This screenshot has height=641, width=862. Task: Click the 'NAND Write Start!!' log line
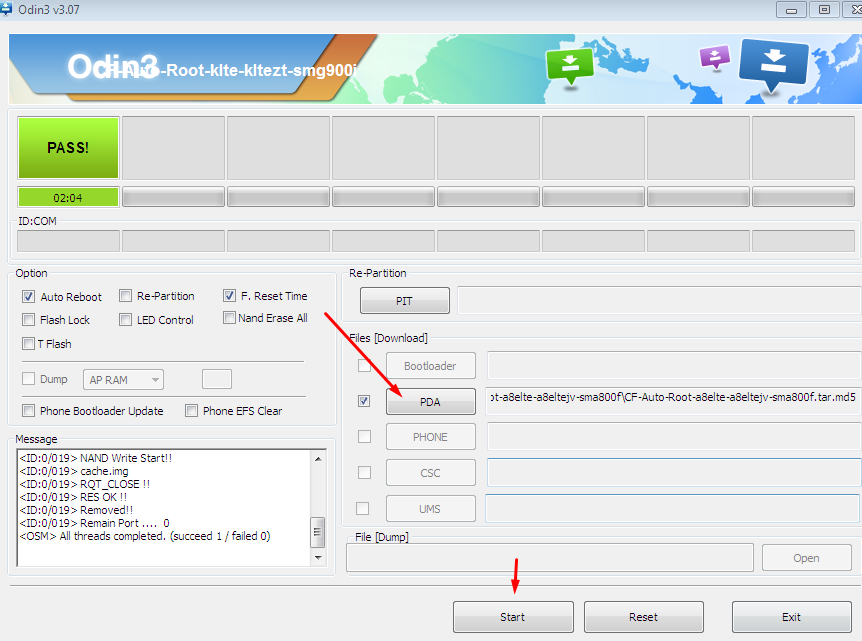pos(96,458)
